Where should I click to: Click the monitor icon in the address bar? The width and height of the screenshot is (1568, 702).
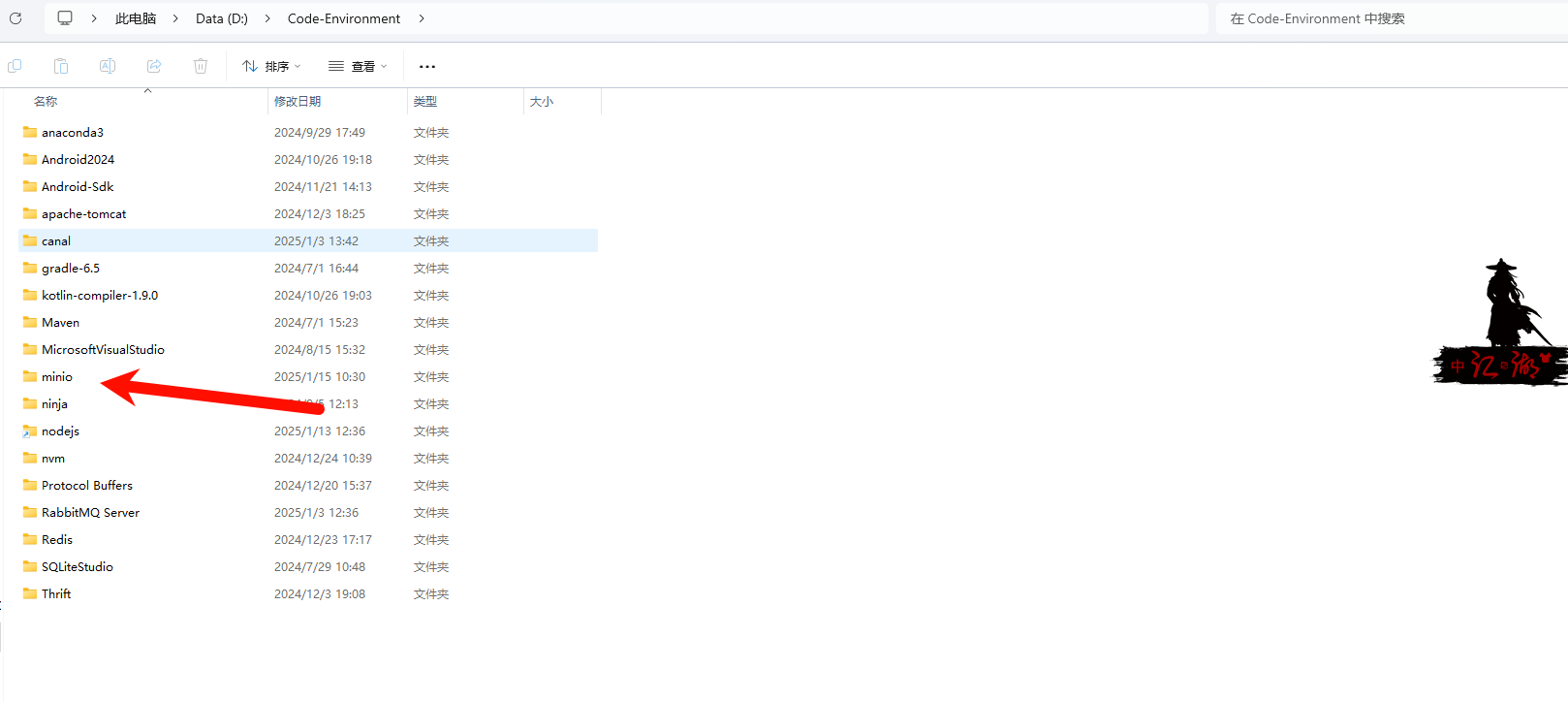coord(65,18)
